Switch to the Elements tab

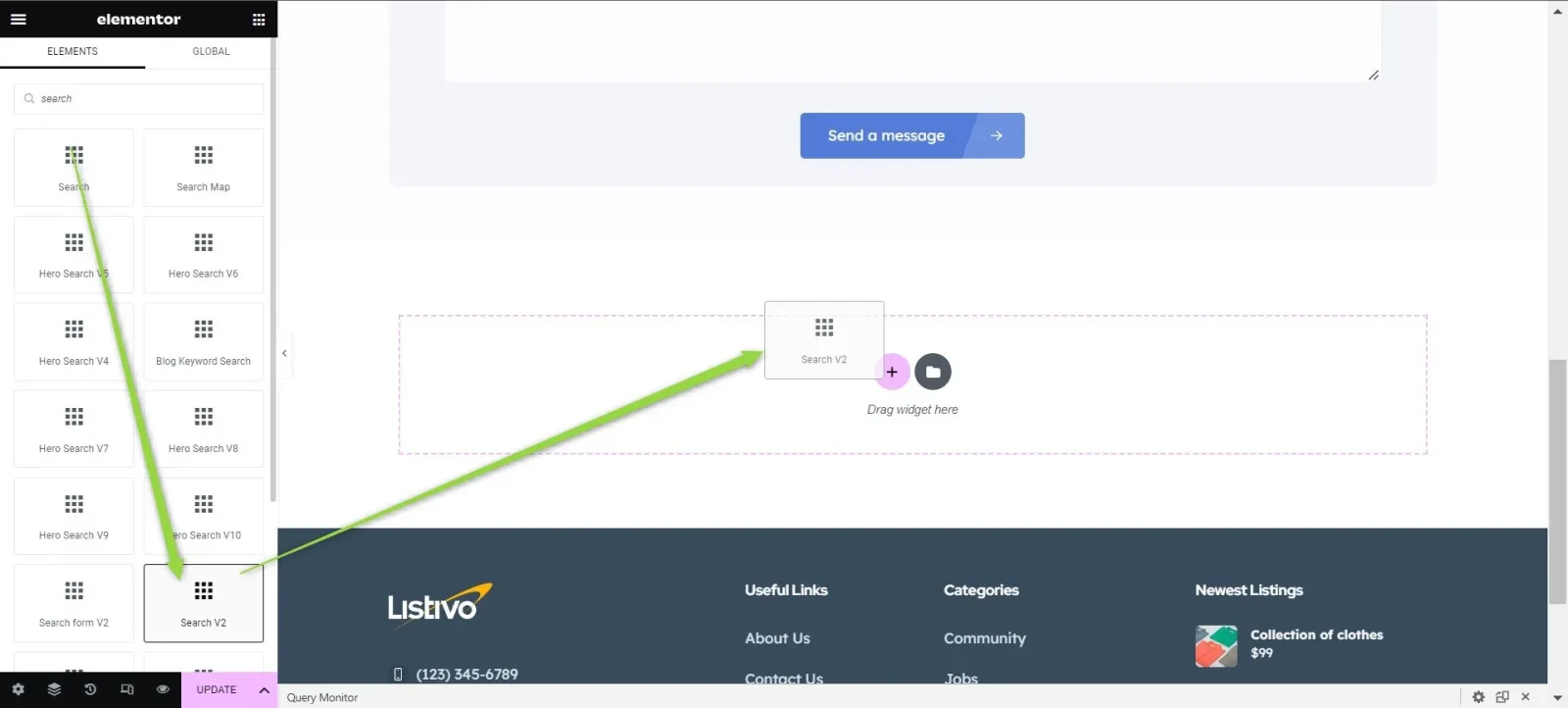tap(73, 52)
